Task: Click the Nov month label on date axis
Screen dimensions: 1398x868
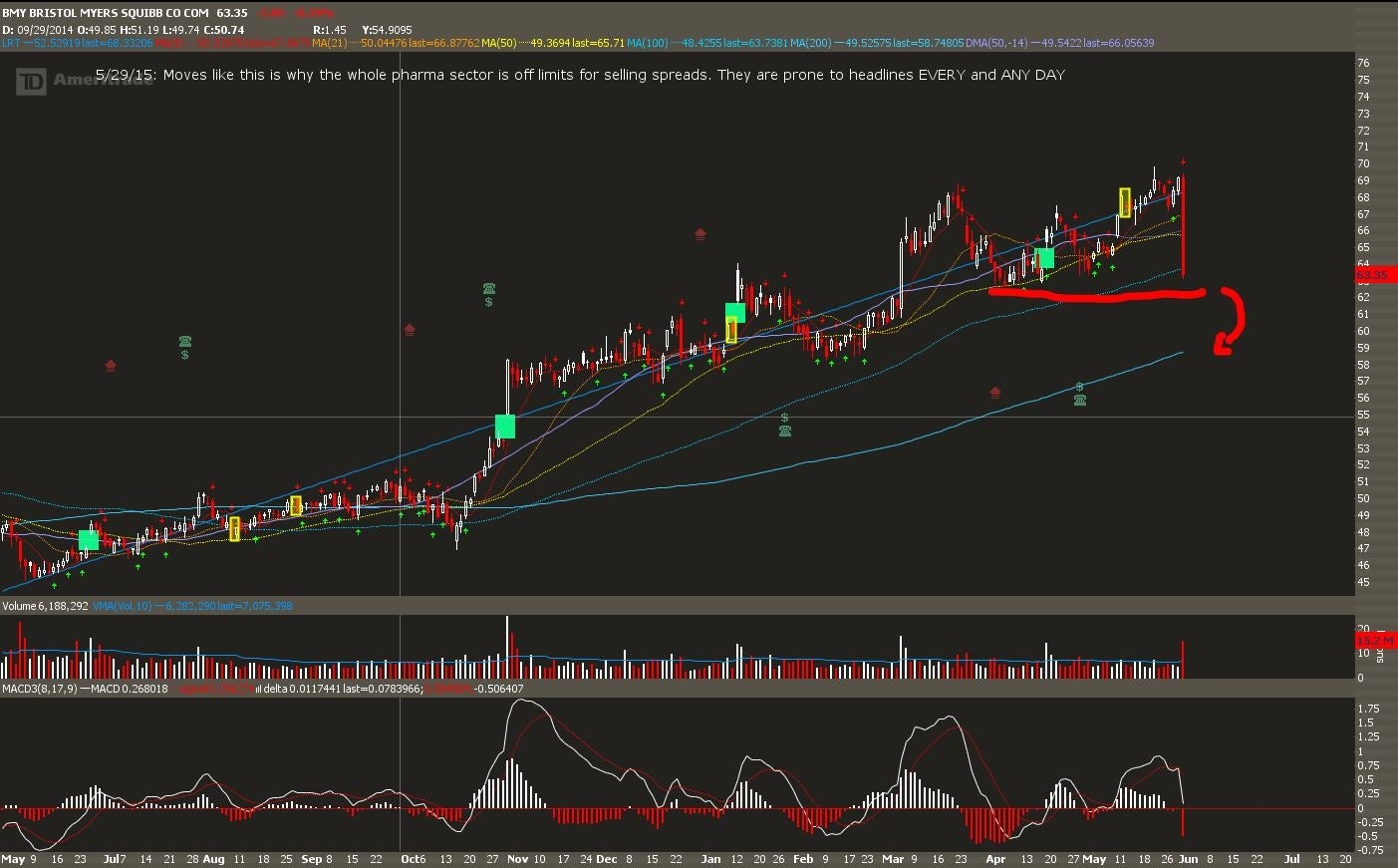Action: click(x=516, y=859)
